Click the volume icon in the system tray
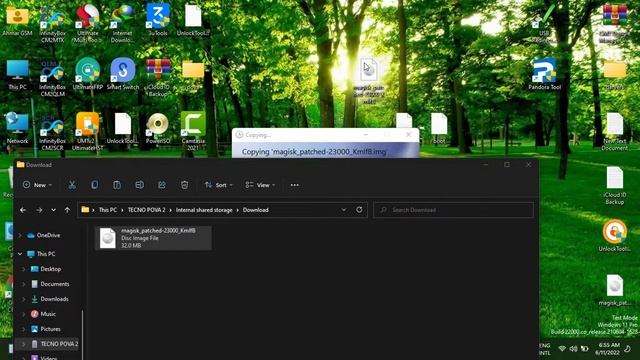 point(573,349)
